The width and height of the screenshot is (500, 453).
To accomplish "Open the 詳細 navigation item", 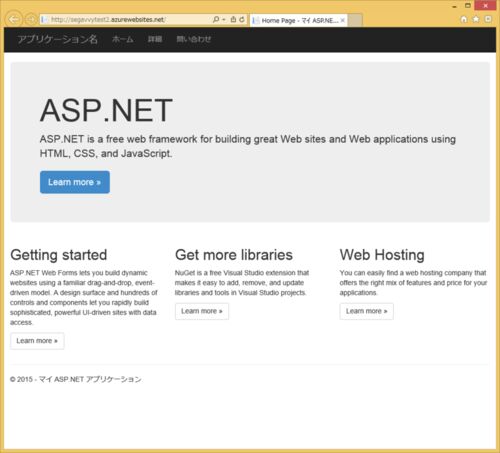I will pos(155,39).
